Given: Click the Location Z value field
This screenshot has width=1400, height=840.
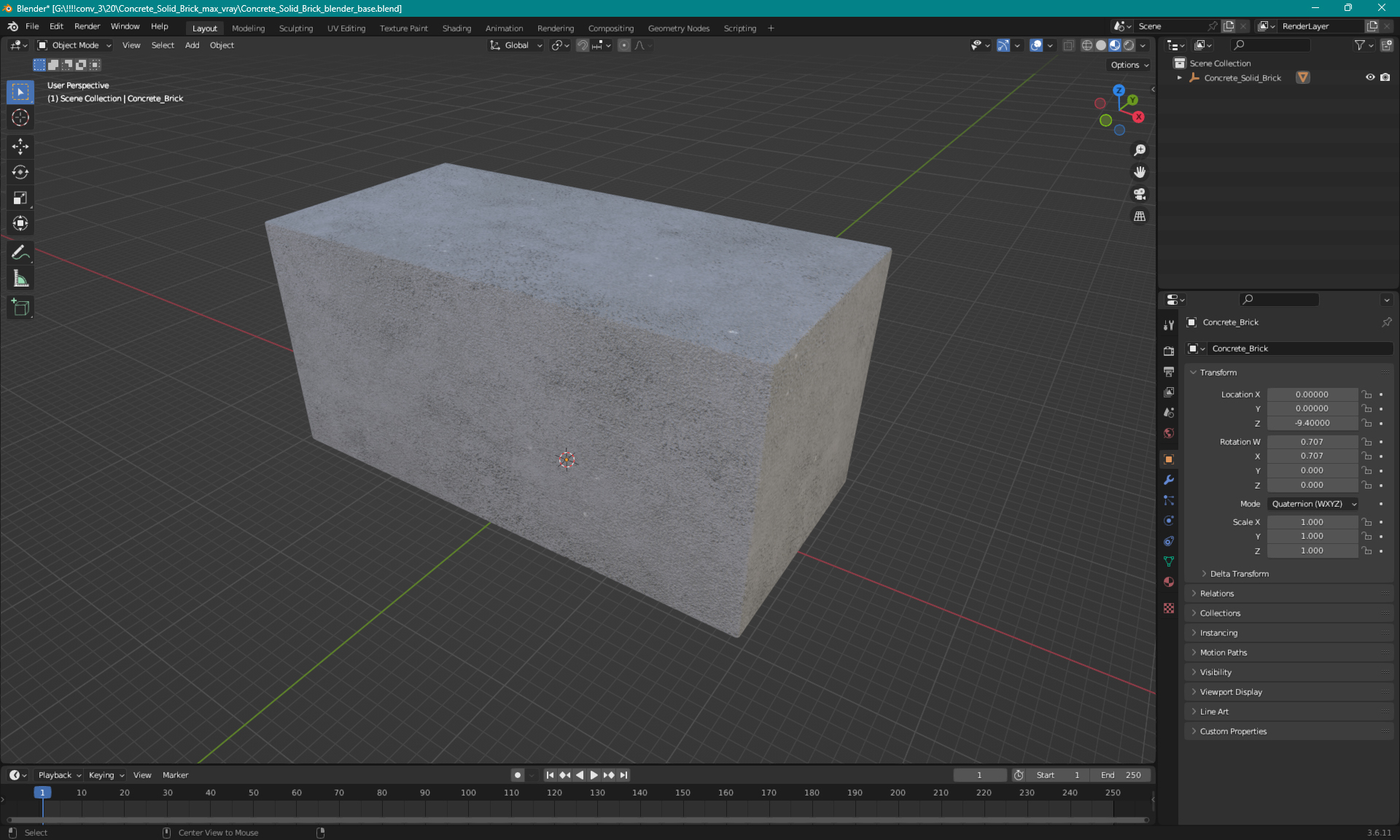Looking at the screenshot, I should [x=1312, y=423].
